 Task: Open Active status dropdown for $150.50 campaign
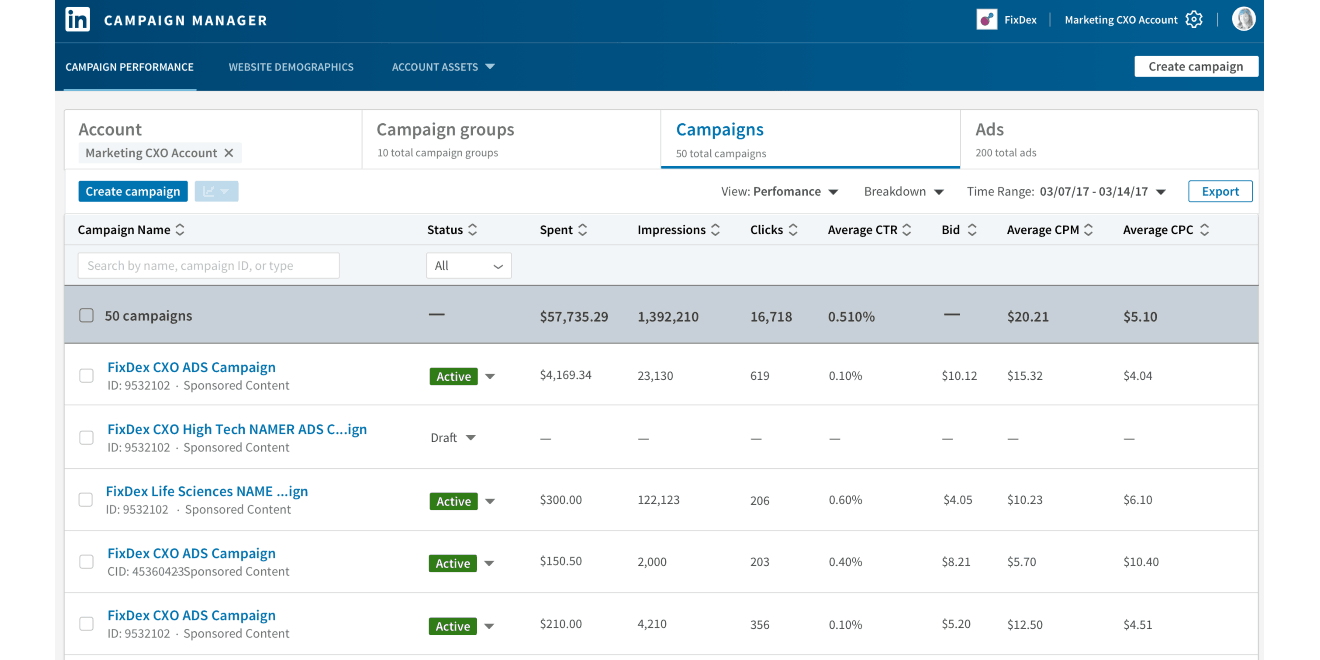pyautogui.click(x=489, y=564)
